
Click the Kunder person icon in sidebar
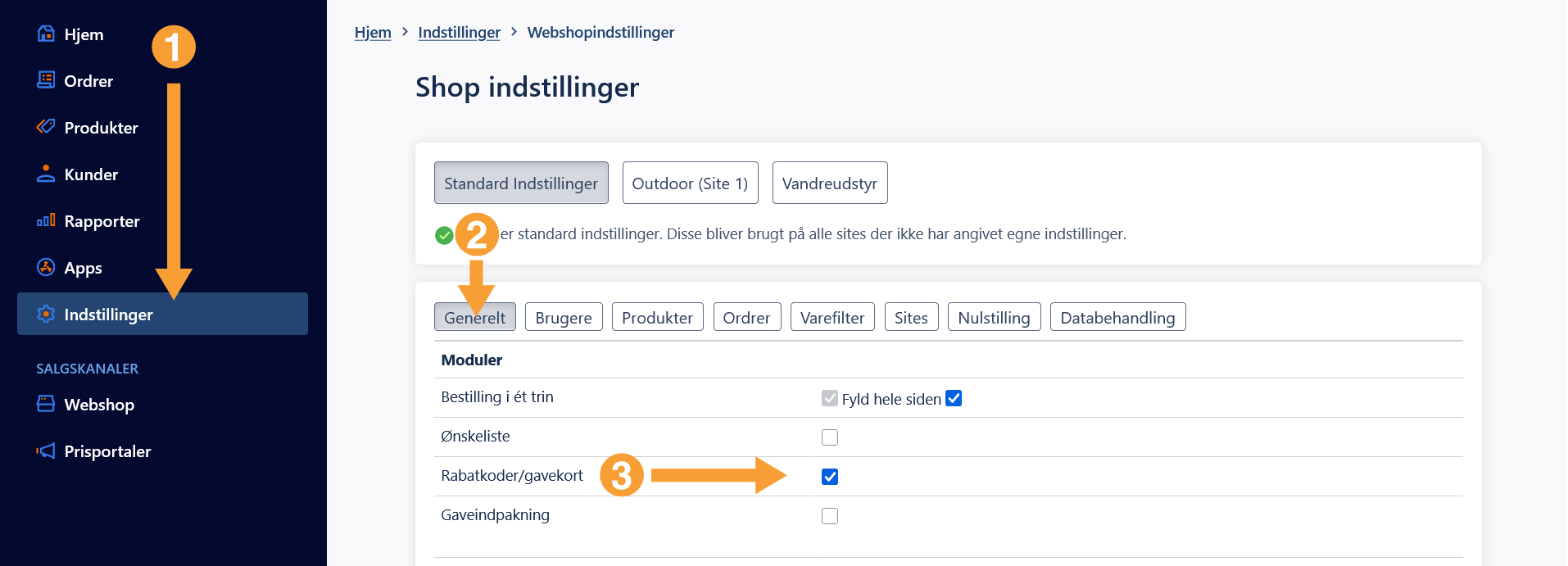coord(46,174)
